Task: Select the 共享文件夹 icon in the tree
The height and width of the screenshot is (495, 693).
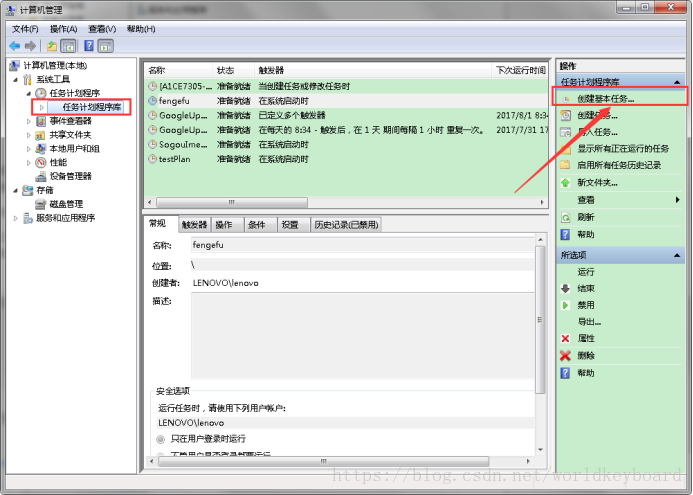Action: click(41, 135)
